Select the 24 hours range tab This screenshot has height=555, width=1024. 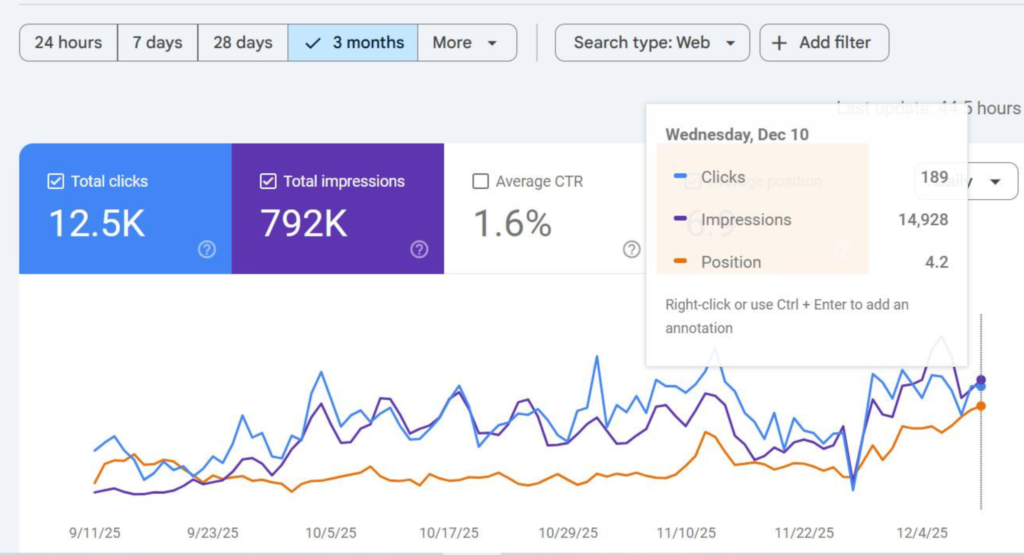click(69, 43)
